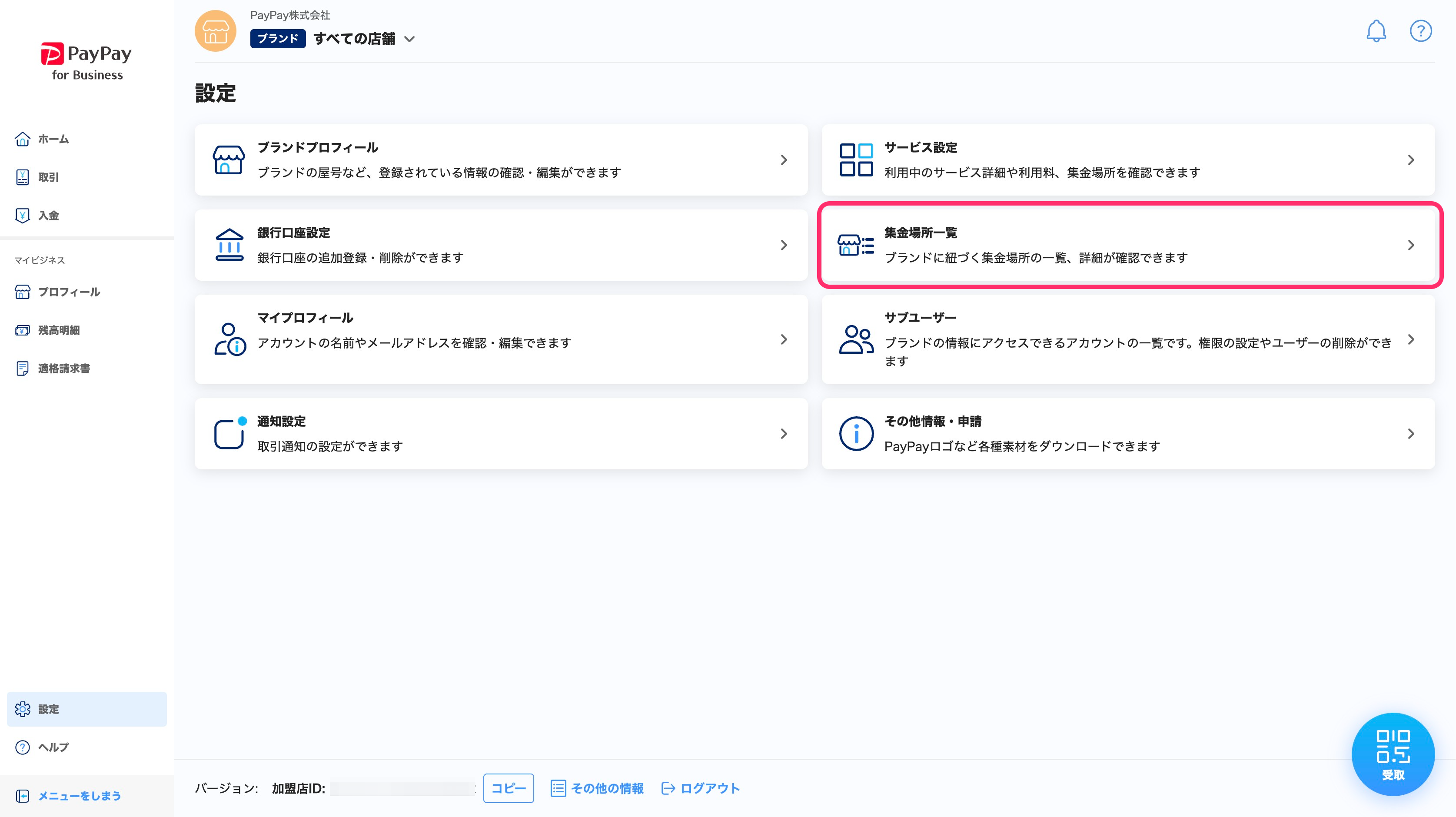This screenshot has width=1456, height=817.
Task: Click the grid icon on サービス設定 card
Action: click(856, 160)
